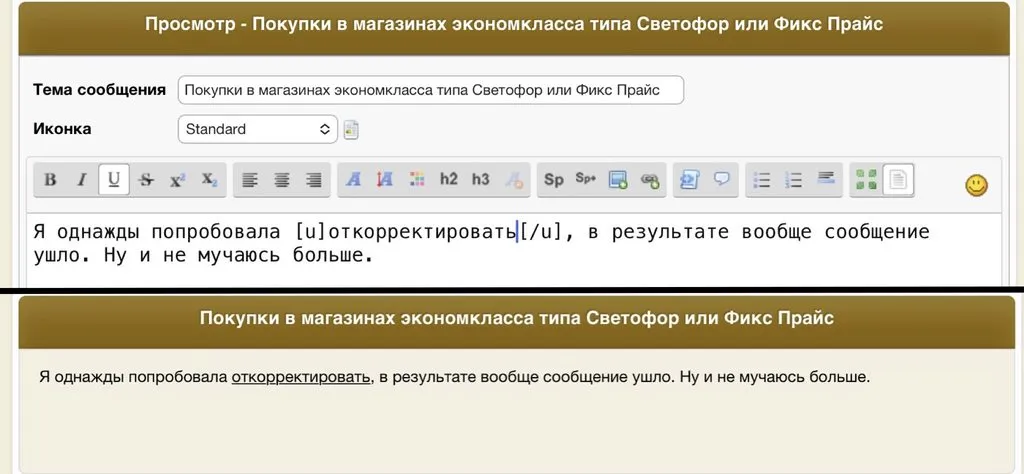The height and width of the screenshot is (474, 1024).
Task: Align text to the right
Action: click(313, 180)
